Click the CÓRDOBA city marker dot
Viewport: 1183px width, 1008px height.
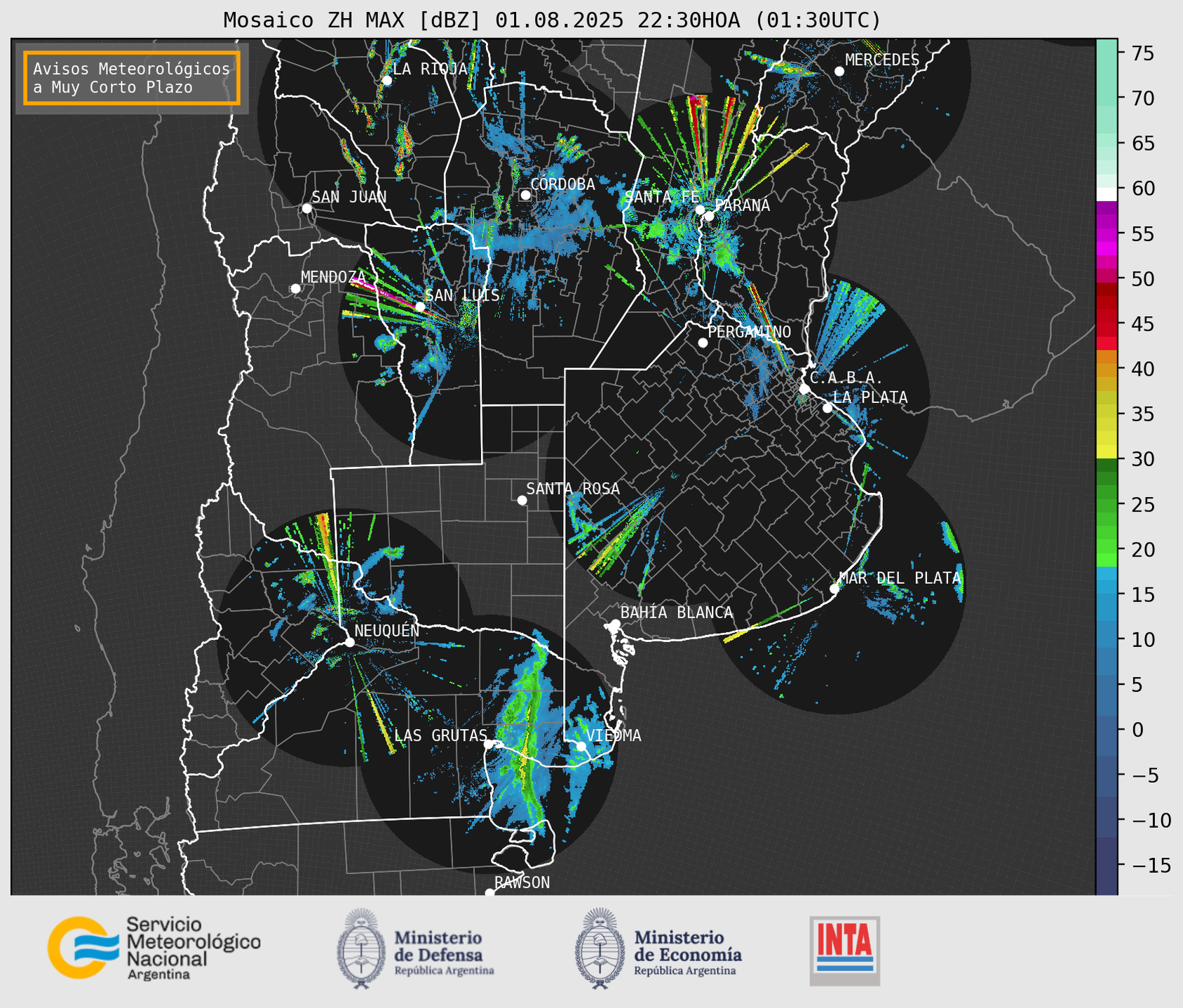click(525, 195)
